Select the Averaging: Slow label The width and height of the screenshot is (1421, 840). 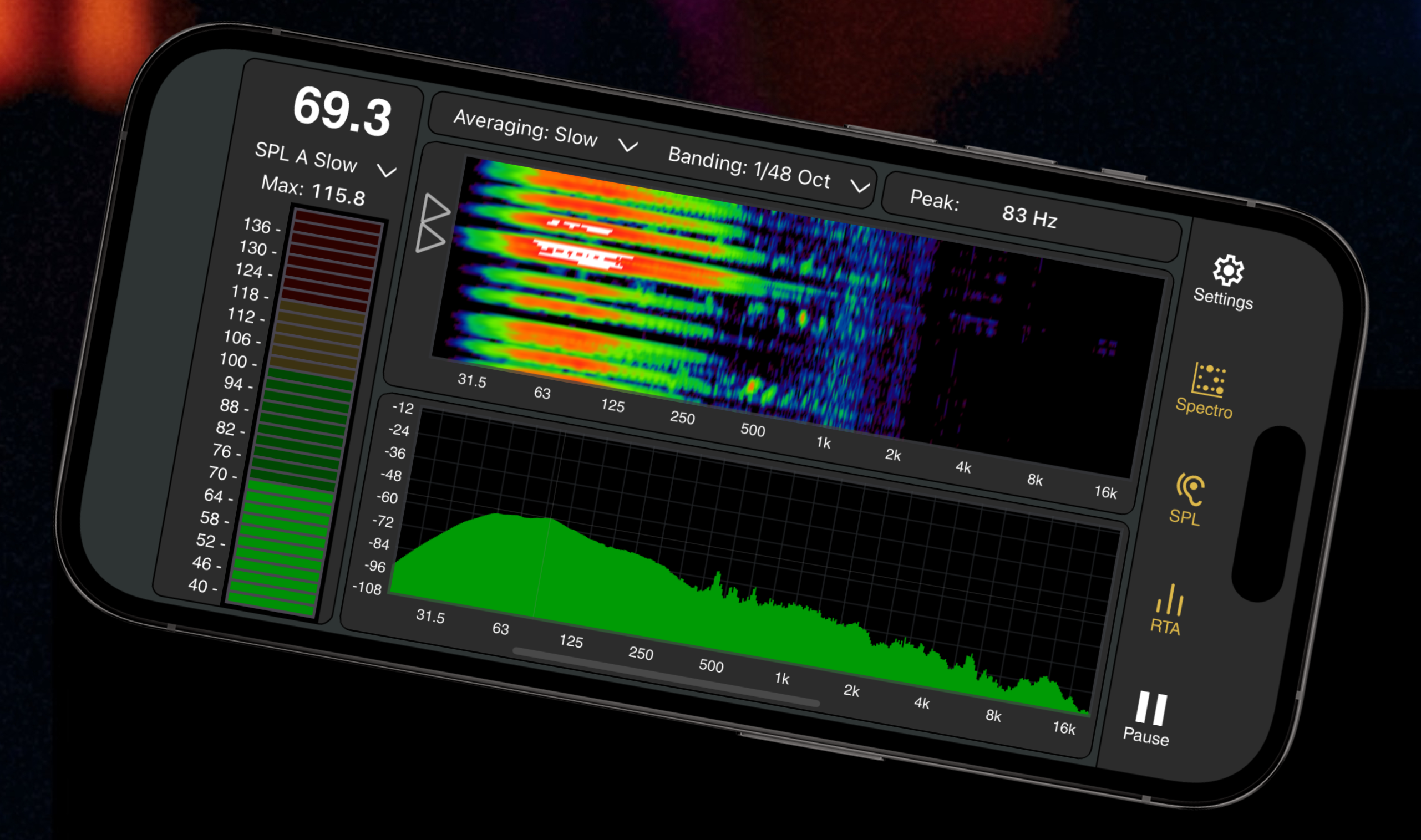(525, 128)
